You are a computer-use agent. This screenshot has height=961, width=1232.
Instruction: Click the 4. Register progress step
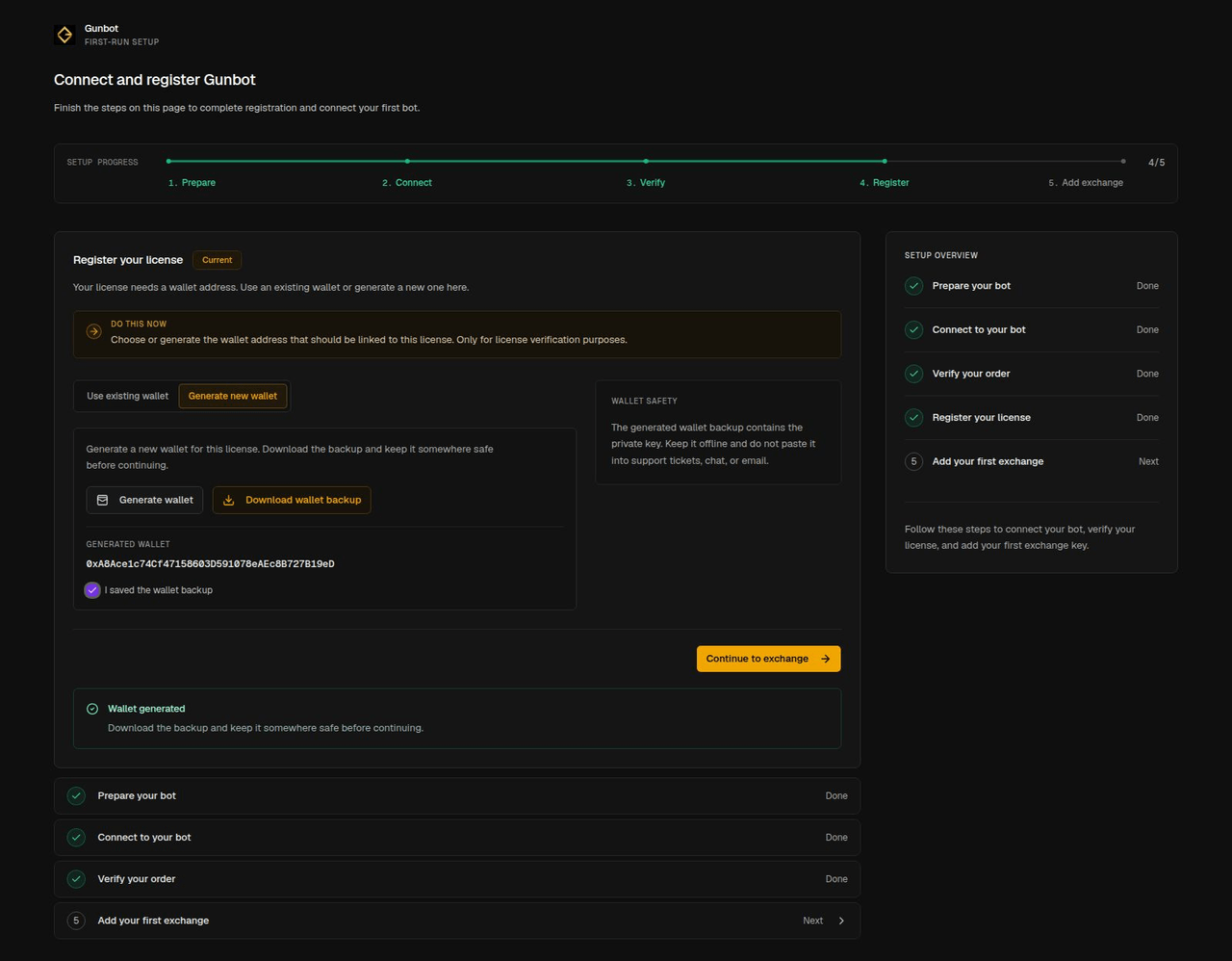tap(885, 182)
